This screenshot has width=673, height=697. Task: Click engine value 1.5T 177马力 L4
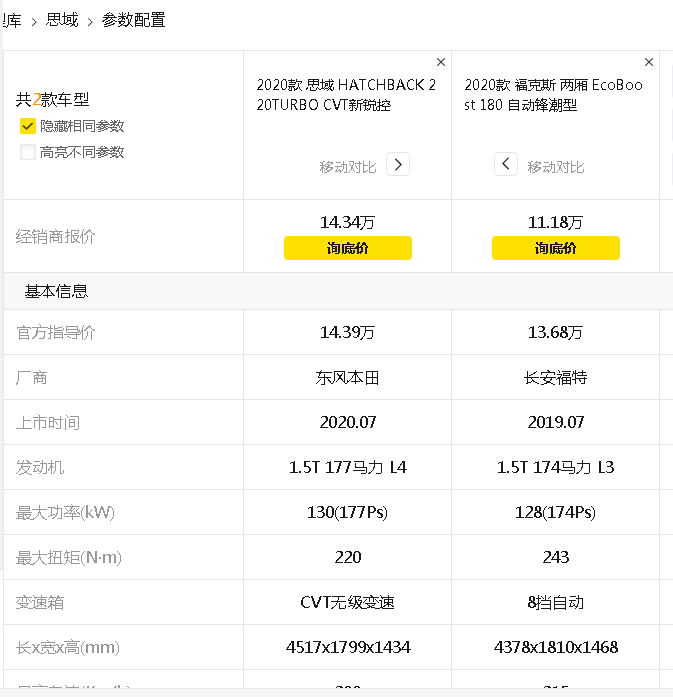pos(348,468)
